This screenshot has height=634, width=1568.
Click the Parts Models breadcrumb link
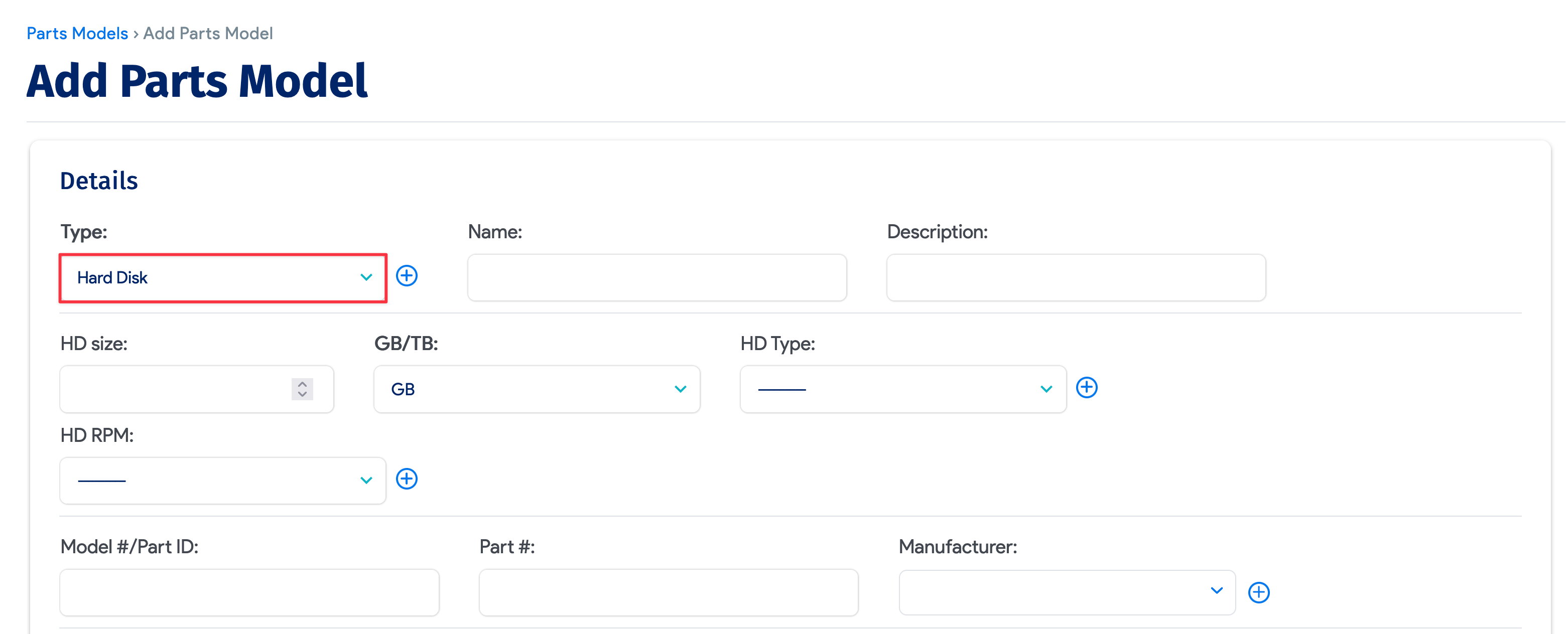pyautogui.click(x=77, y=33)
